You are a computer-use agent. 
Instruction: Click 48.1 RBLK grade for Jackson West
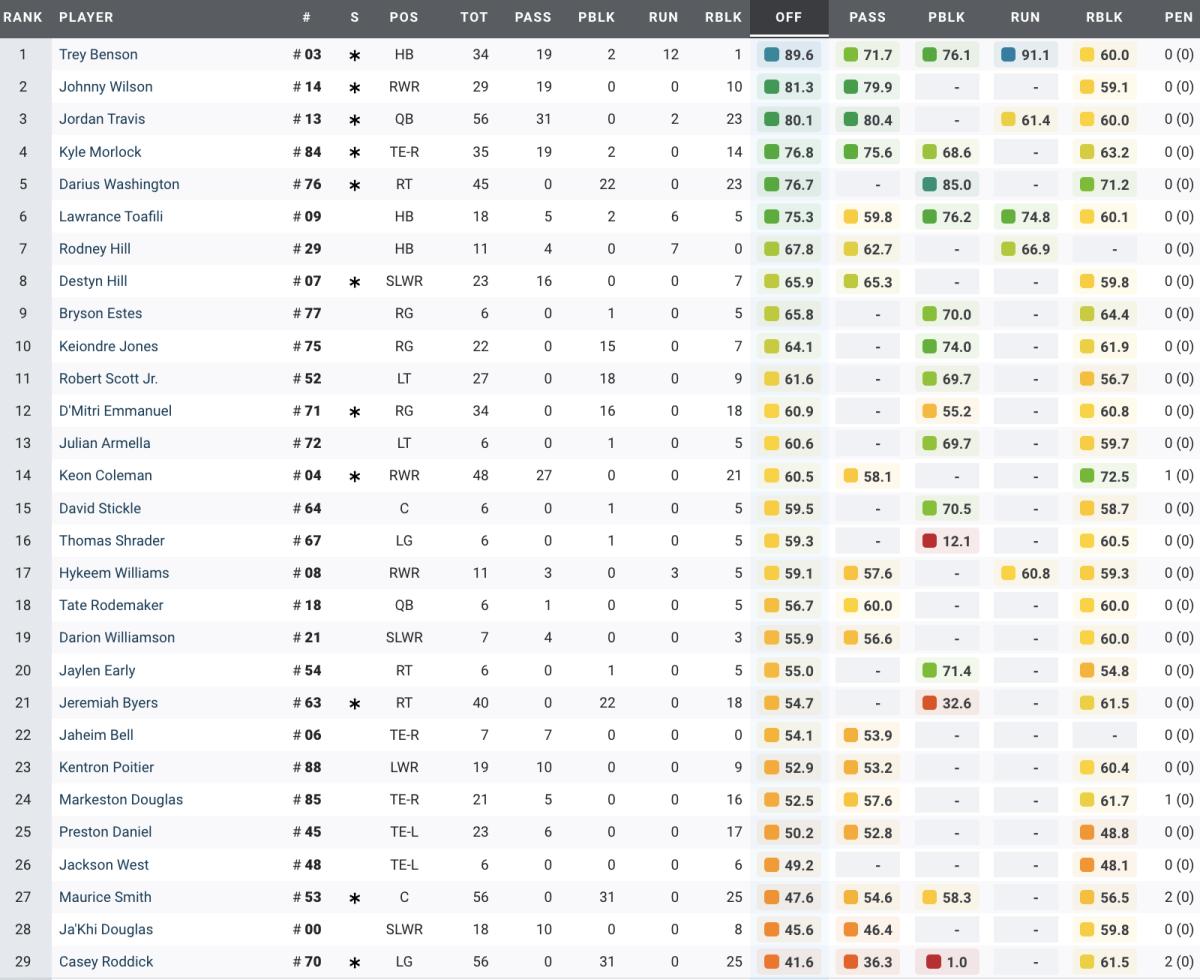[x=1104, y=865]
